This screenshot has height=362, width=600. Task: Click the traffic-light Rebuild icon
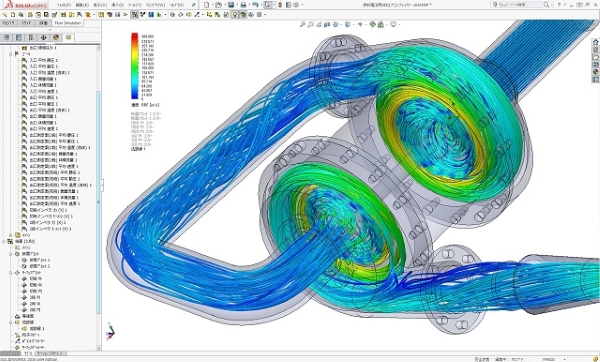[x=280, y=5]
